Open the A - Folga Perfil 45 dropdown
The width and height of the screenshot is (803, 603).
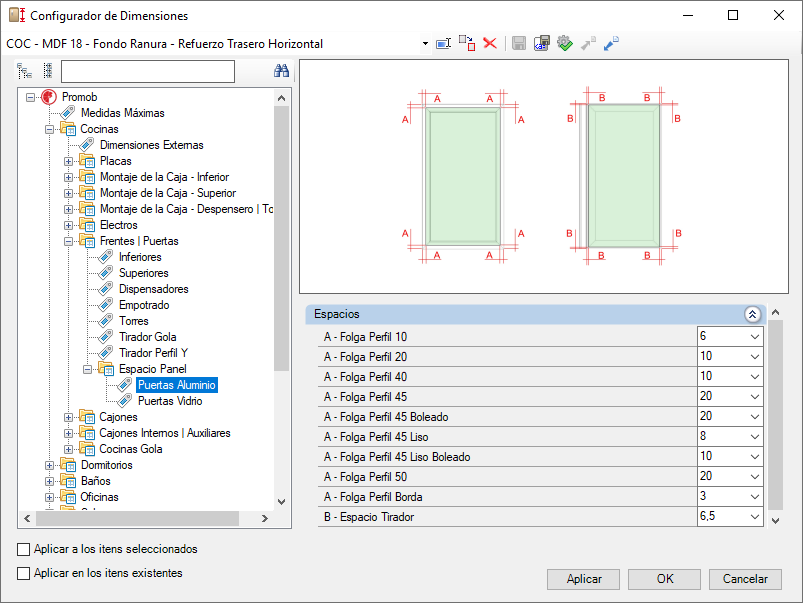pos(755,397)
